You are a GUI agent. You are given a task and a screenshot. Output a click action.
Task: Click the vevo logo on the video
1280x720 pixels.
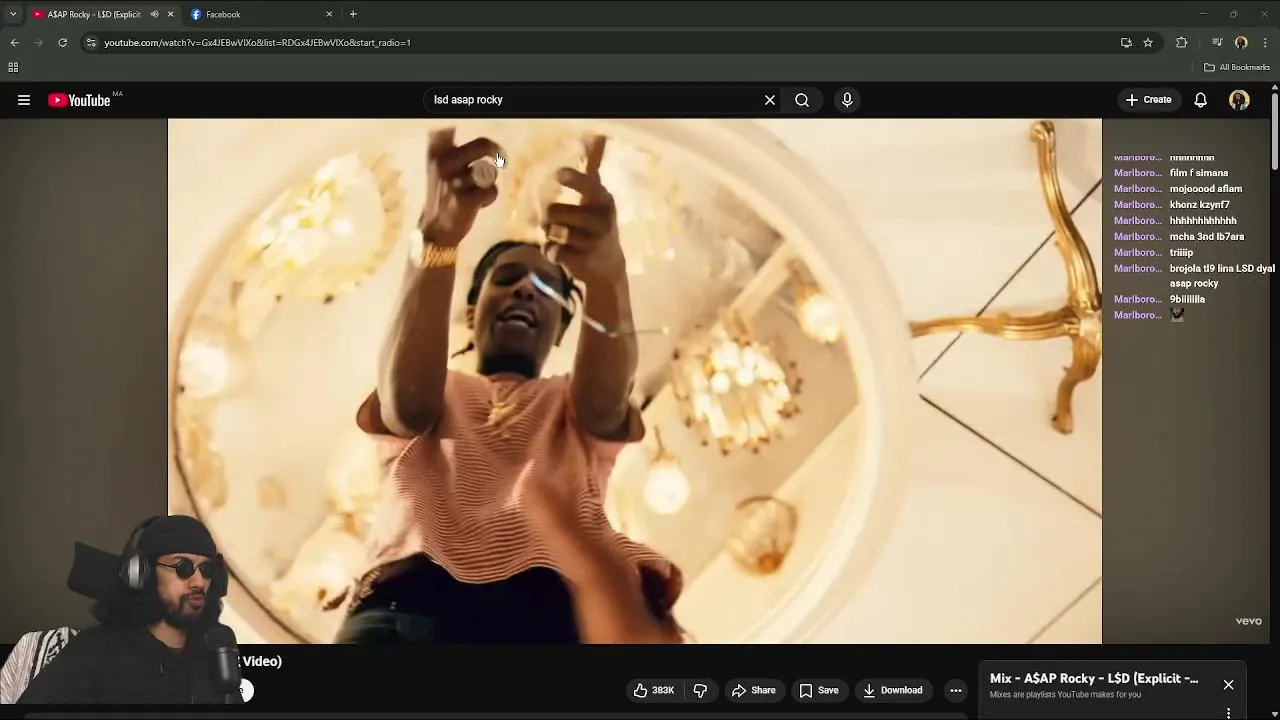[1248, 621]
